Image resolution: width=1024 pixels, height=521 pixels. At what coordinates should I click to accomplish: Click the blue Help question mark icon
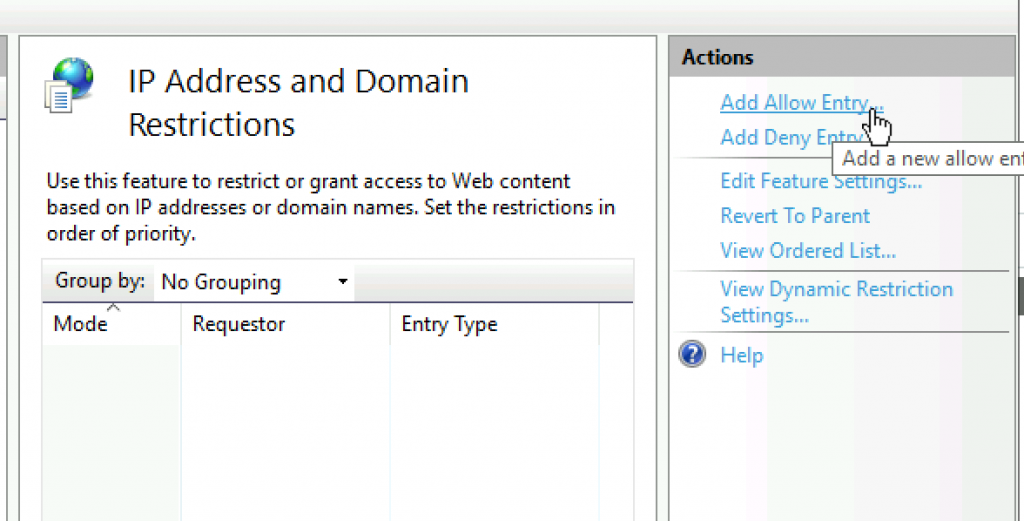(x=692, y=355)
